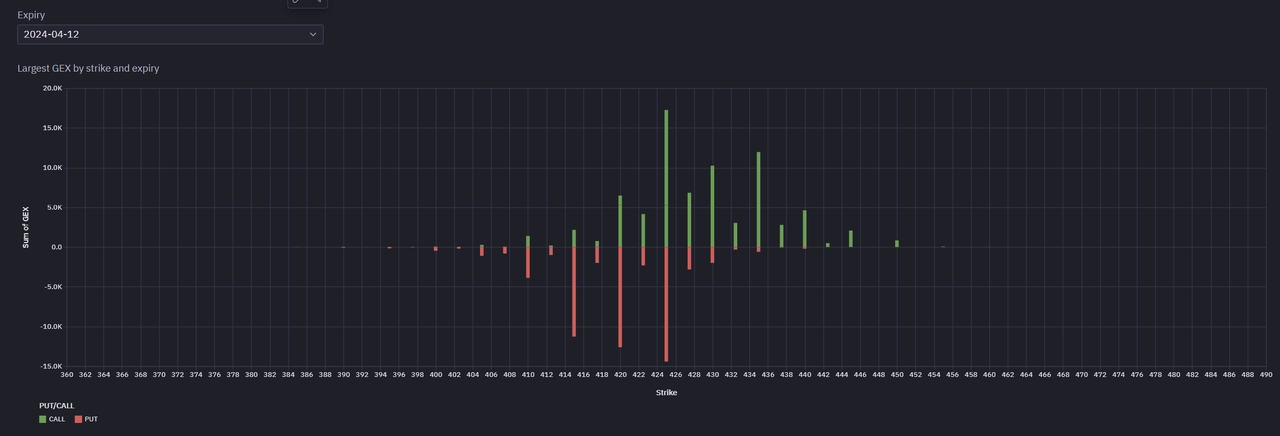This screenshot has width=1280, height=436.
Task: Click the green call bar at strike 435
Action: [x=758, y=200]
